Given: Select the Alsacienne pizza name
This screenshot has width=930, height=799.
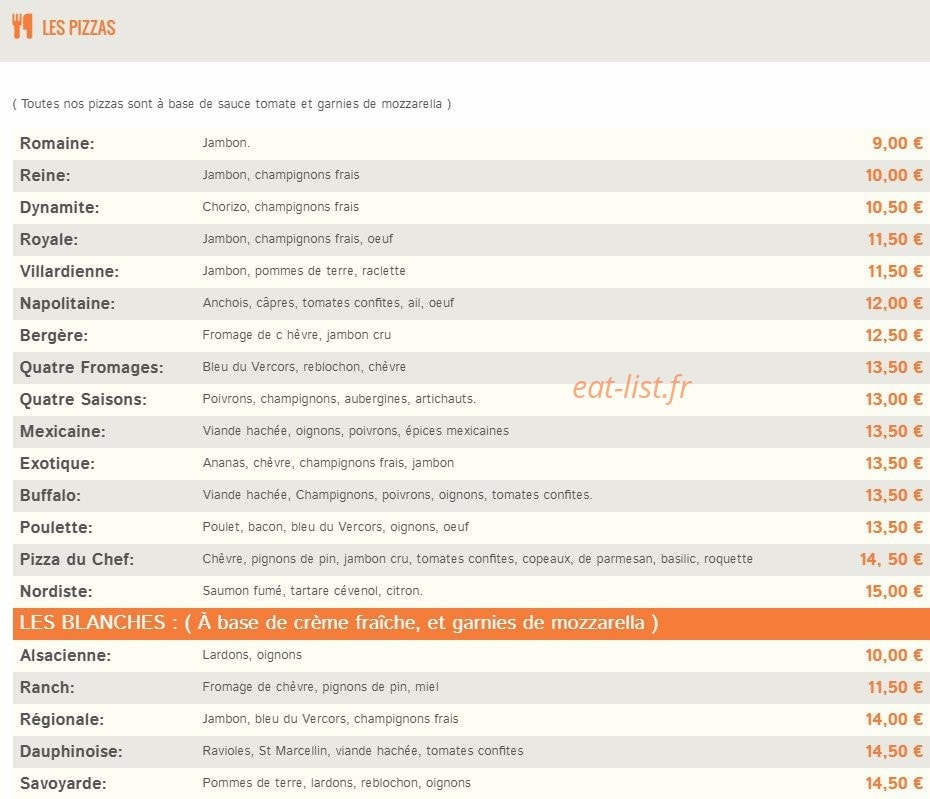Looking at the screenshot, I should [x=65, y=656].
